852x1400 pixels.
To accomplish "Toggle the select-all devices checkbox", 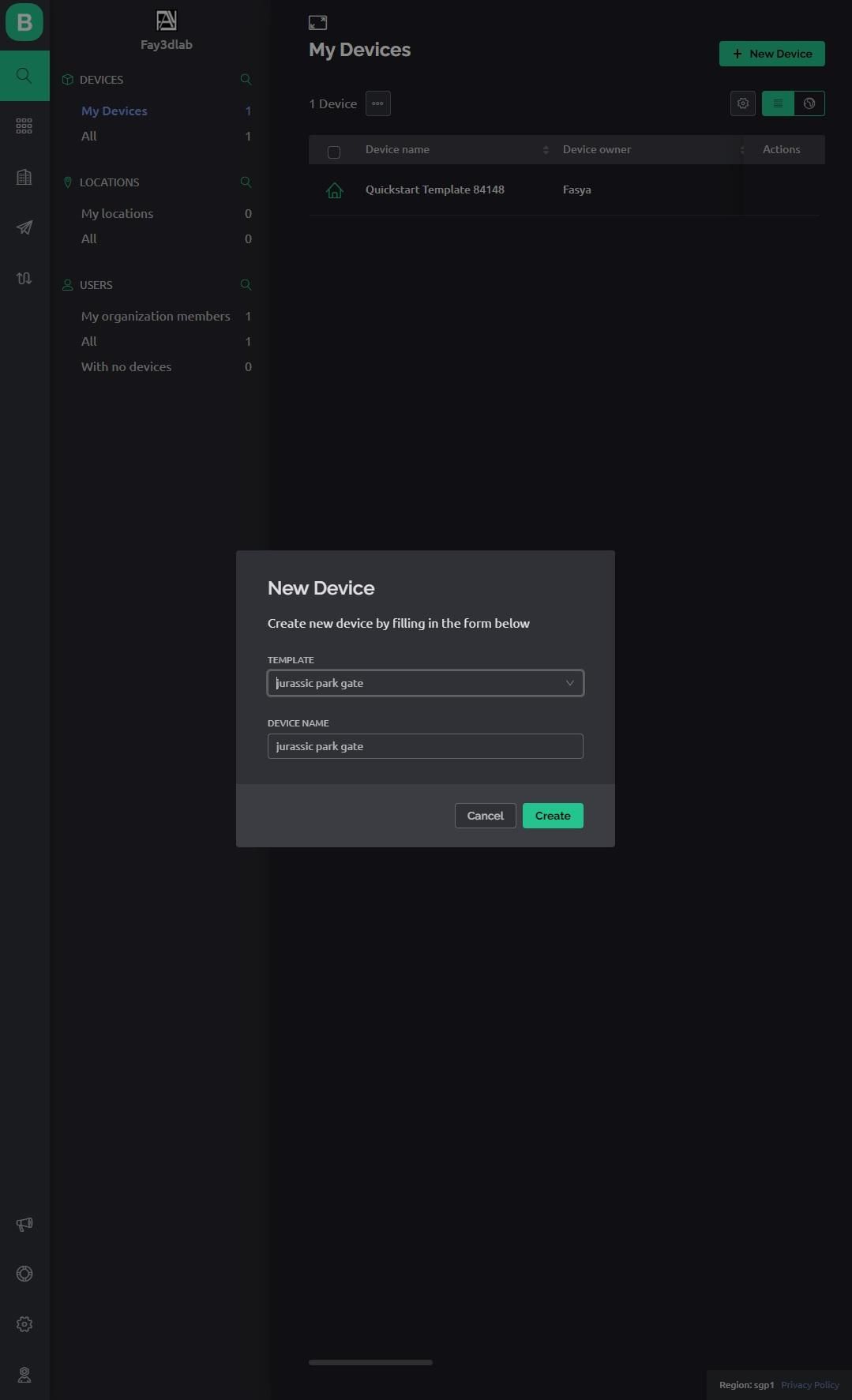I will [334, 152].
